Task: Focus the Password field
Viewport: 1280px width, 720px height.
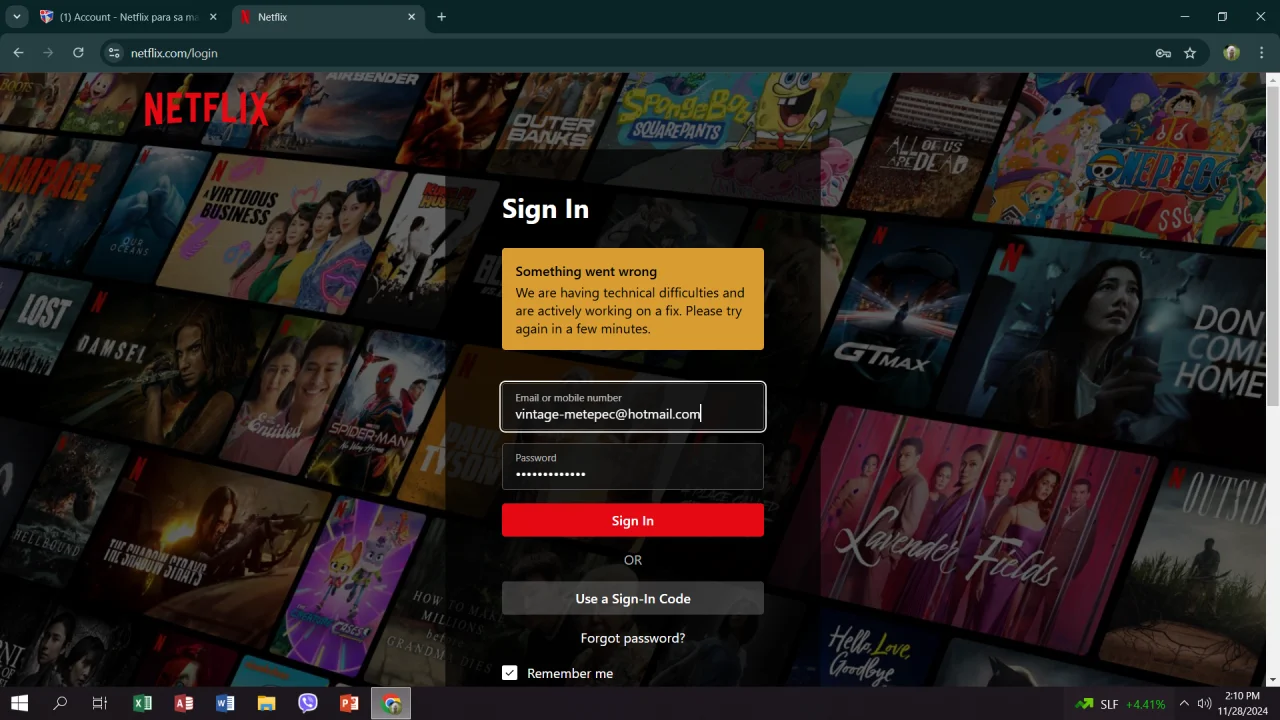Action: [633, 466]
